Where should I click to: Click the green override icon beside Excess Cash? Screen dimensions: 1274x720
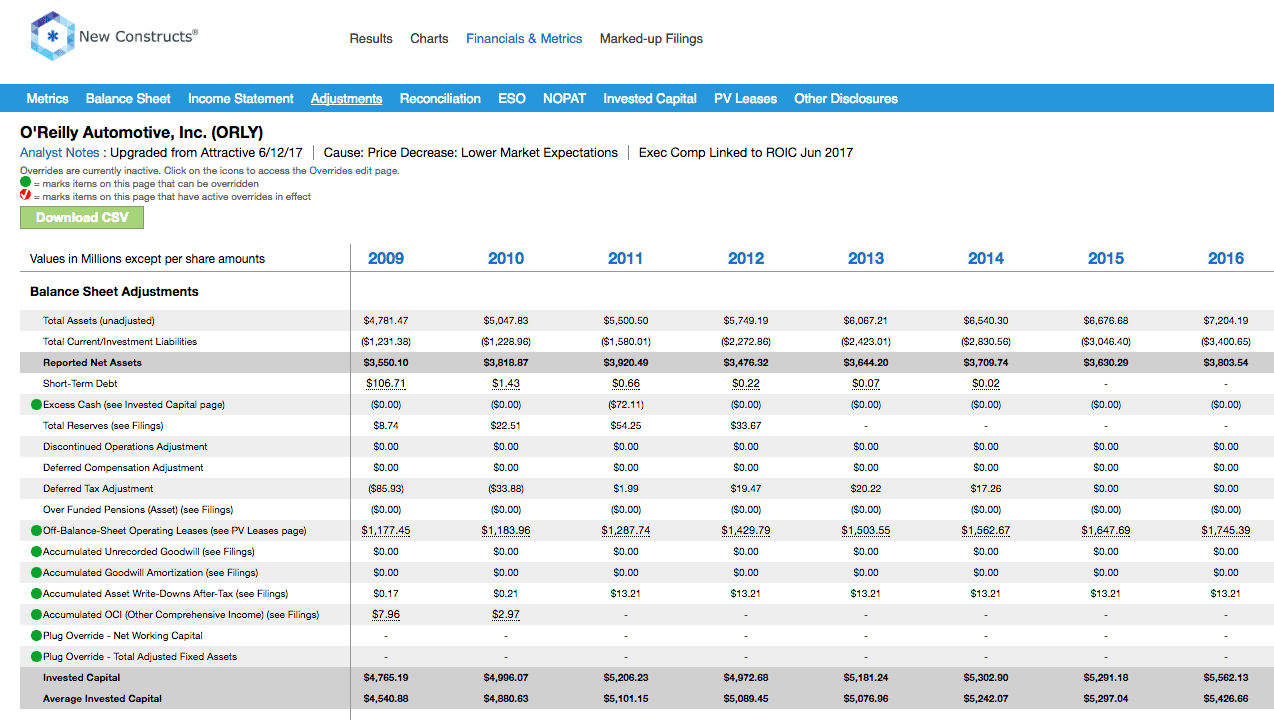(x=37, y=405)
